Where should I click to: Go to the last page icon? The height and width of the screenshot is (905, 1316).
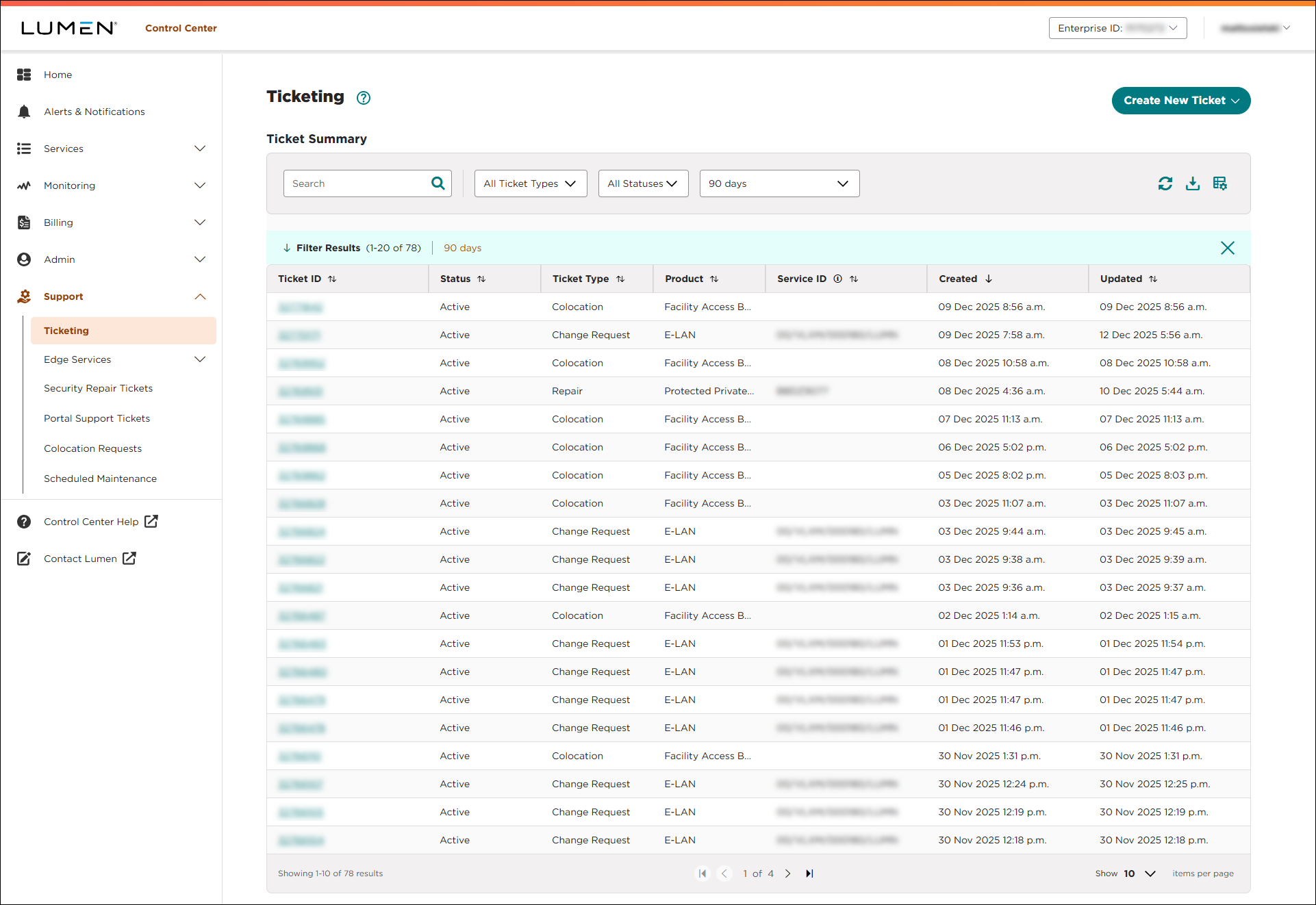point(809,874)
